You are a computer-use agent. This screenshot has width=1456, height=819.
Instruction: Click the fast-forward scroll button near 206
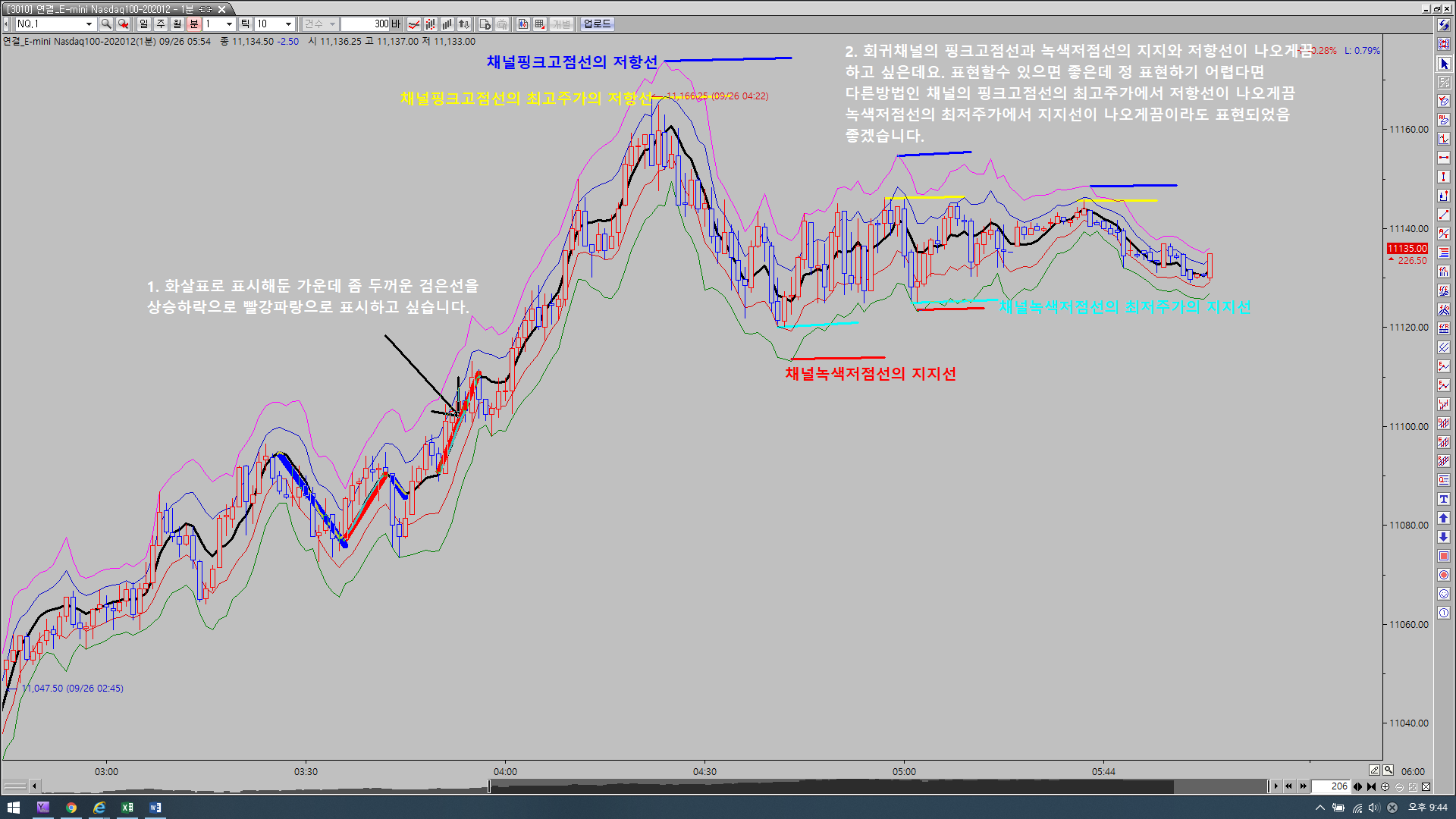[x=1303, y=786]
